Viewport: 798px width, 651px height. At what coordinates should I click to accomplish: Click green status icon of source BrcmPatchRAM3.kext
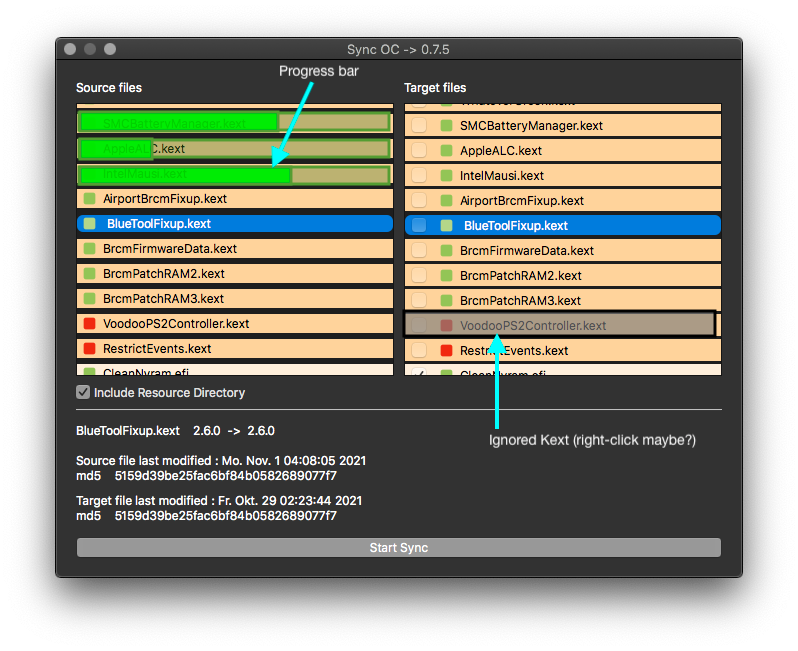coord(90,298)
